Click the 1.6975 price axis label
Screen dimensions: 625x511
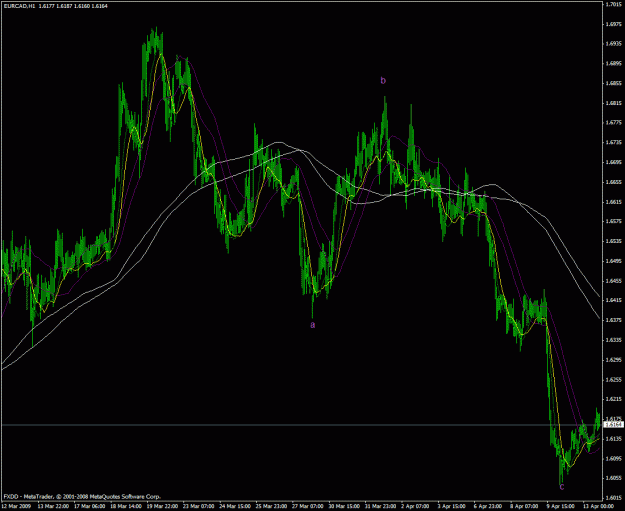[x=613, y=24]
